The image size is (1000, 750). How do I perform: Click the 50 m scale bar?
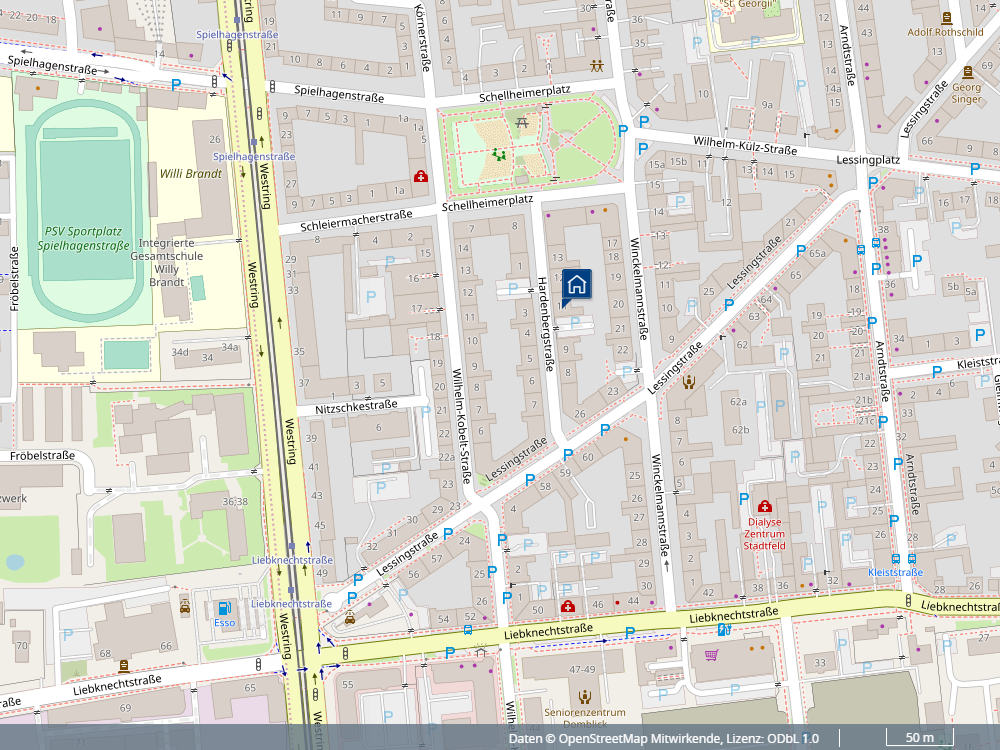(920, 739)
